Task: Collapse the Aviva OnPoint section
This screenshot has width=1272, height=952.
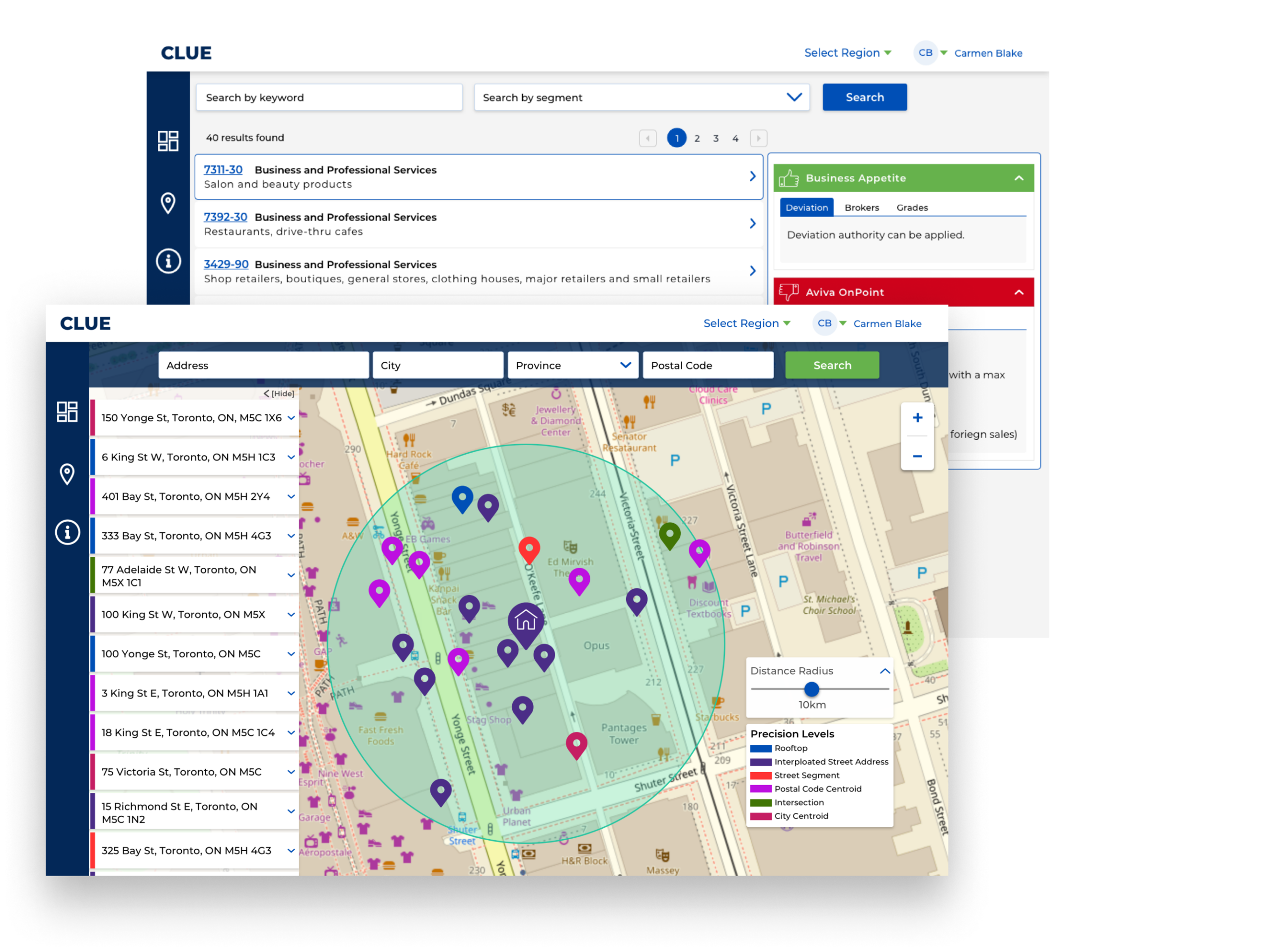Action: pos(1019,292)
